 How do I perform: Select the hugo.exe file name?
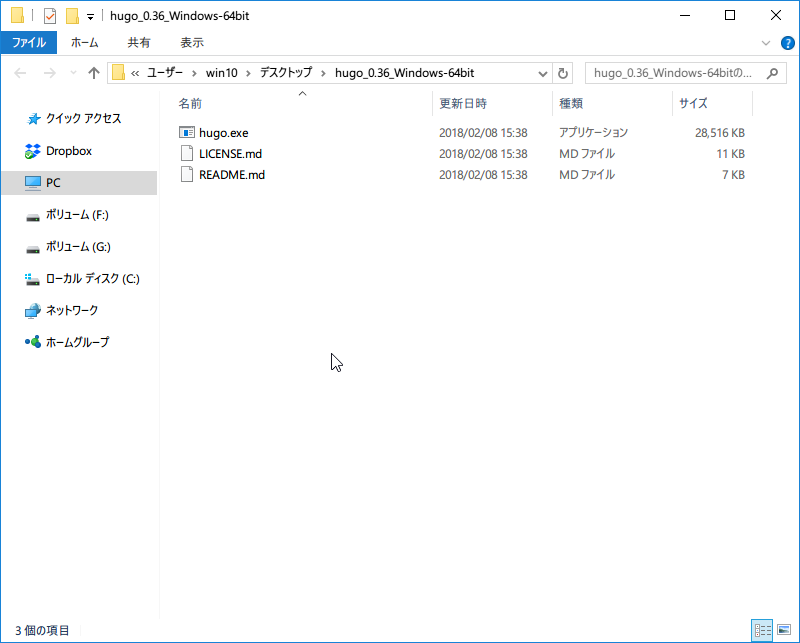223,133
